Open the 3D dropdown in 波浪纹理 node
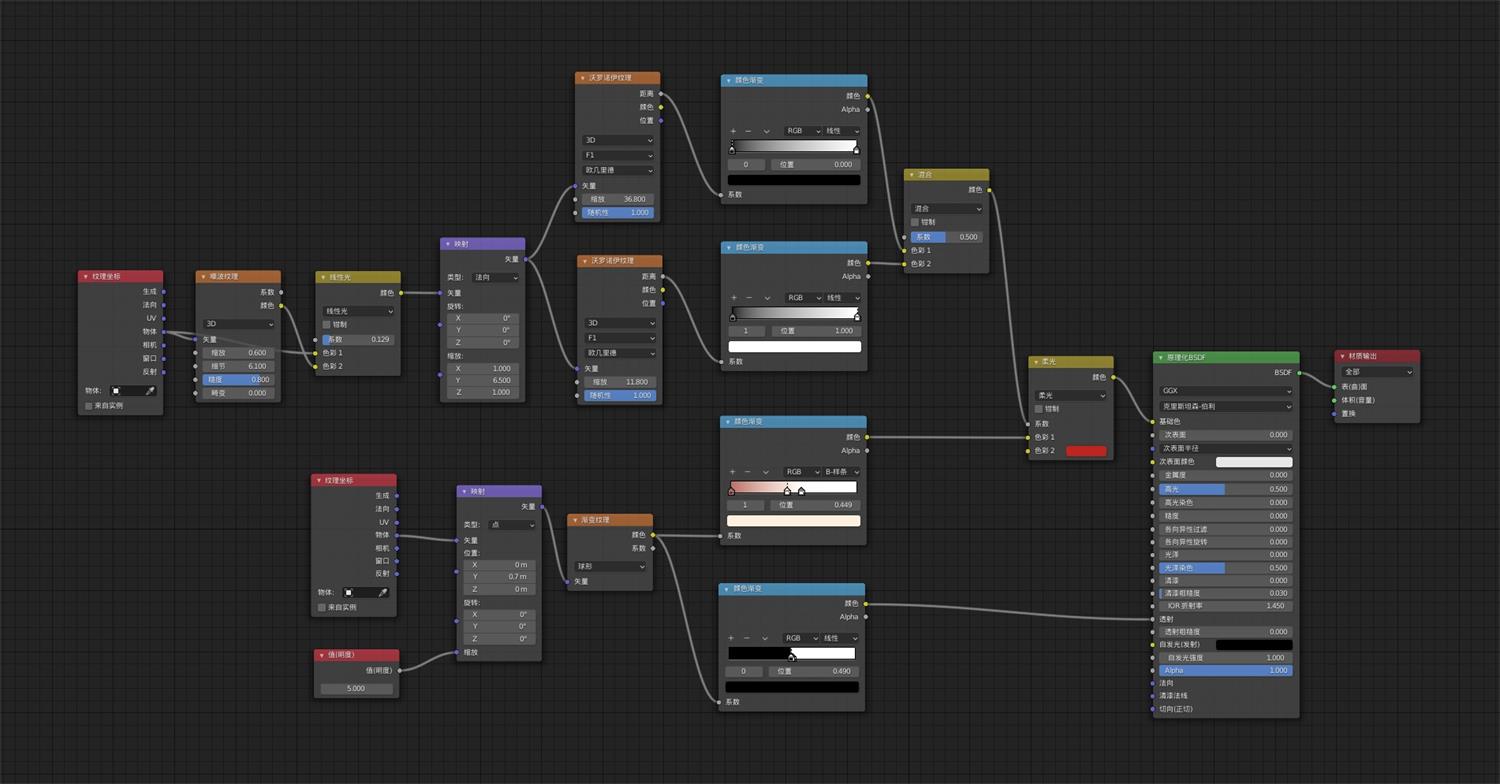This screenshot has height=784, width=1500. (238, 324)
